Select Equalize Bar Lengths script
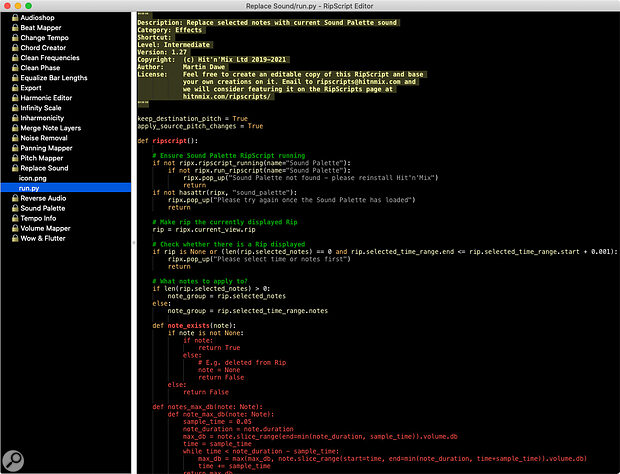This screenshot has height=474, width=620. point(54,77)
